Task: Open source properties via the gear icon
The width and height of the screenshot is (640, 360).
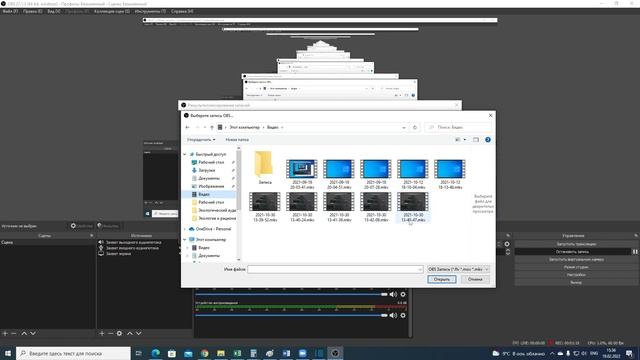Action: [119, 333]
